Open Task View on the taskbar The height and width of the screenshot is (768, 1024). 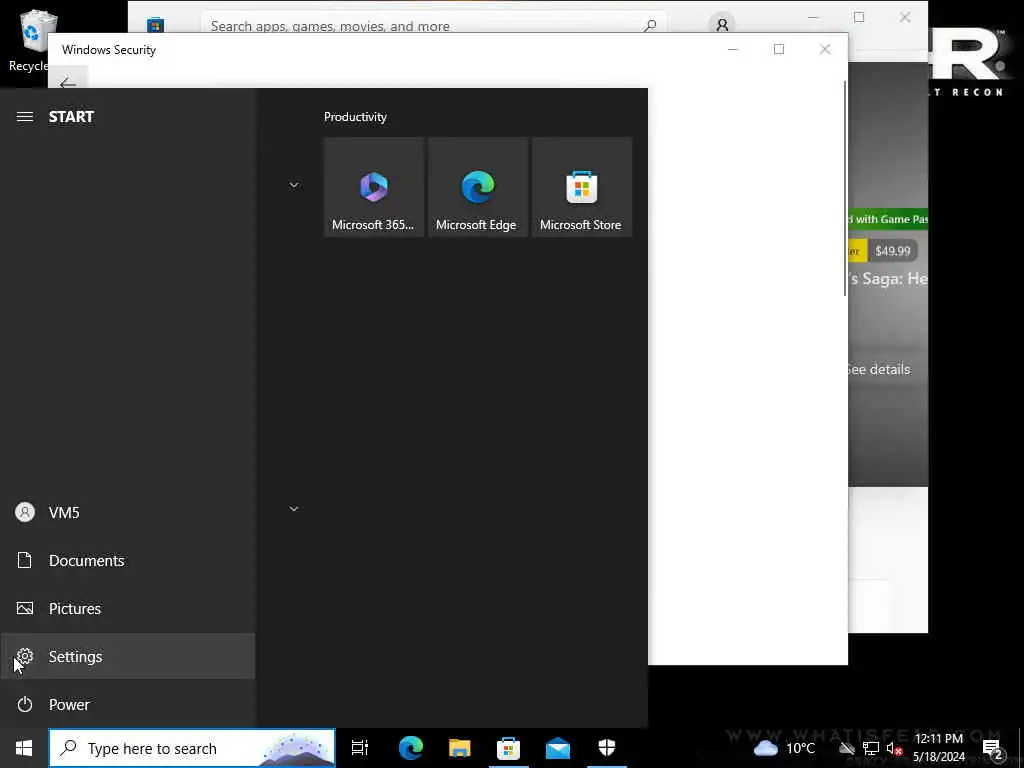[x=360, y=748]
